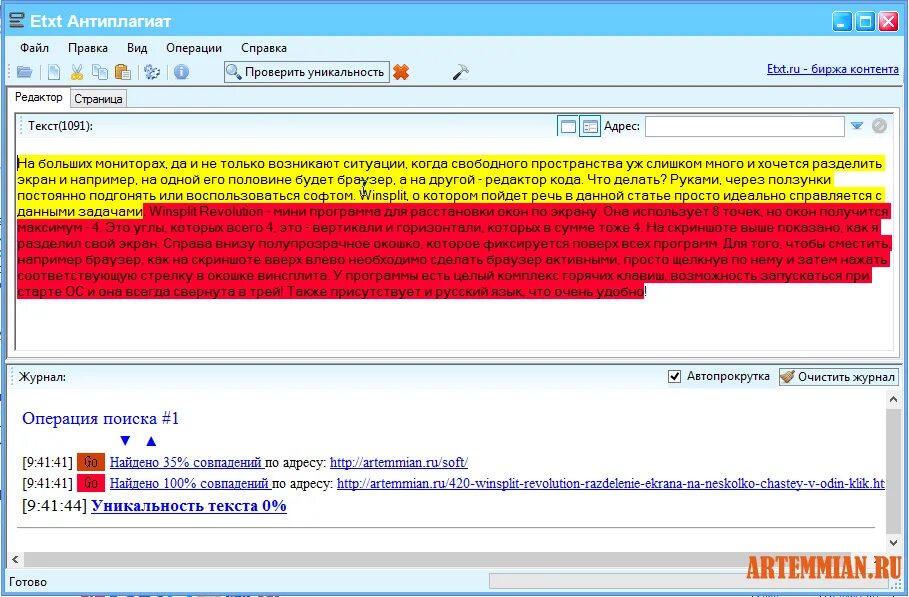The image size is (909, 597).
Task: Open Найдено 35% совпадений link
Action: [187, 463]
